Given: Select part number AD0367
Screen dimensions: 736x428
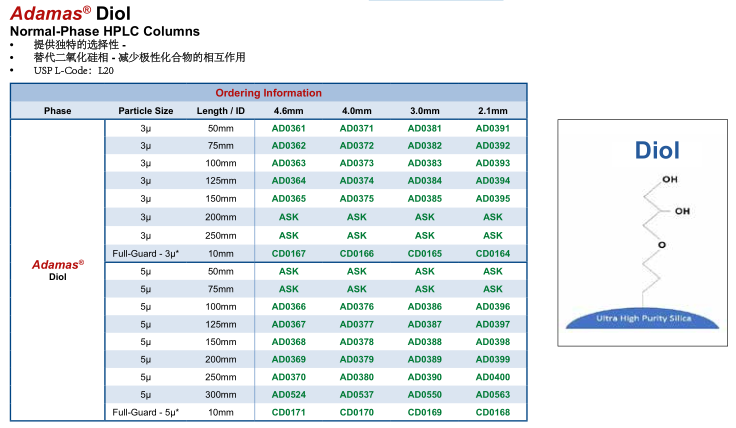Looking at the screenshot, I should pos(288,324).
